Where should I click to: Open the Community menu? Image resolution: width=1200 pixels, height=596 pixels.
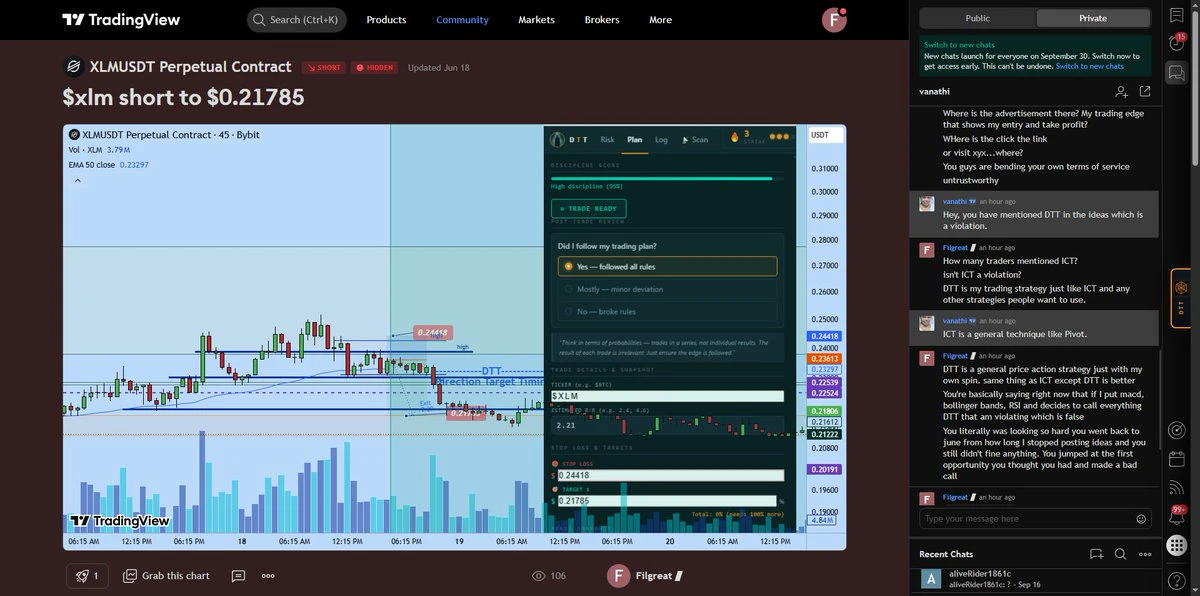[x=462, y=20]
